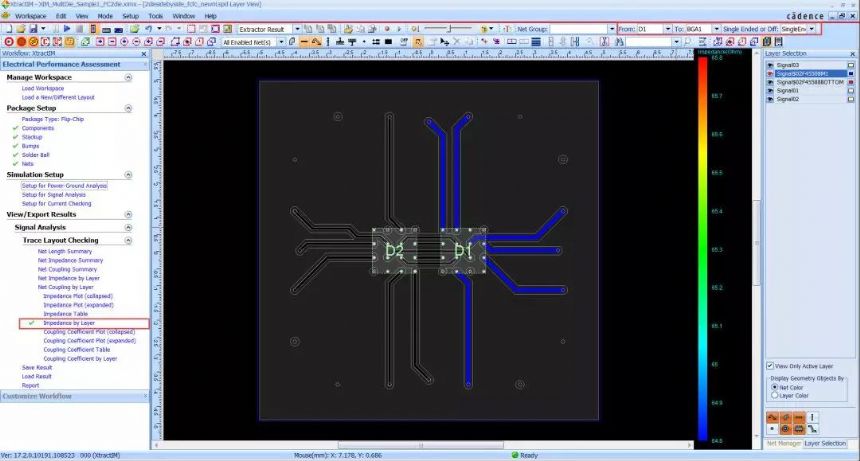
Task: Click the first red target circle icon
Action: tap(9, 42)
